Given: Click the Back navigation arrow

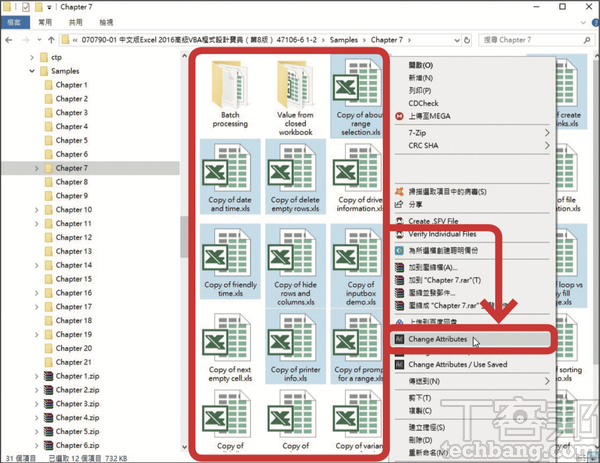Looking at the screenshot, I should (x=9, y=40).
